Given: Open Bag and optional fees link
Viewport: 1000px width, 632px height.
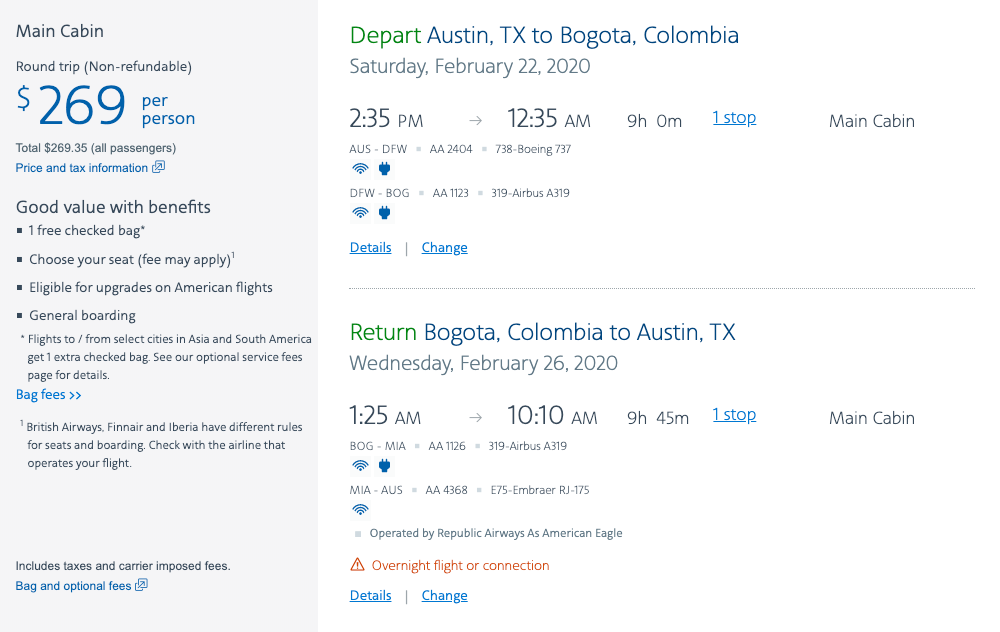Looking at the screenshot, I should (x=73, y=586).
